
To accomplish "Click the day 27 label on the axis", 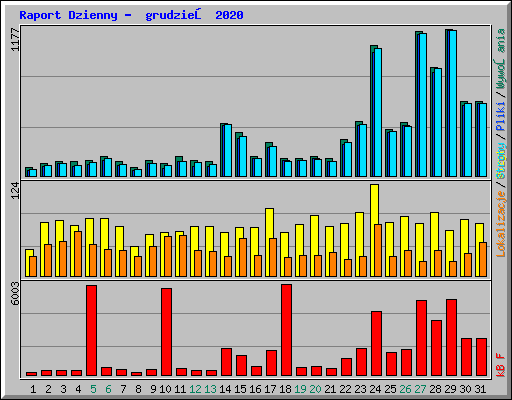I will [420, 389].
